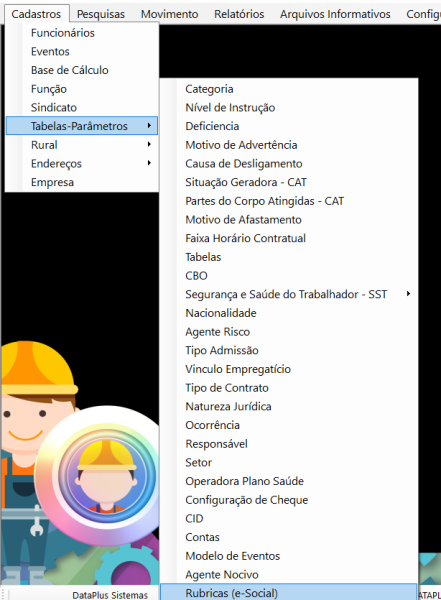Select CID submenu entry
This screenshot has width=441, height=600.
pyautogui.click(x=289, y=518)
